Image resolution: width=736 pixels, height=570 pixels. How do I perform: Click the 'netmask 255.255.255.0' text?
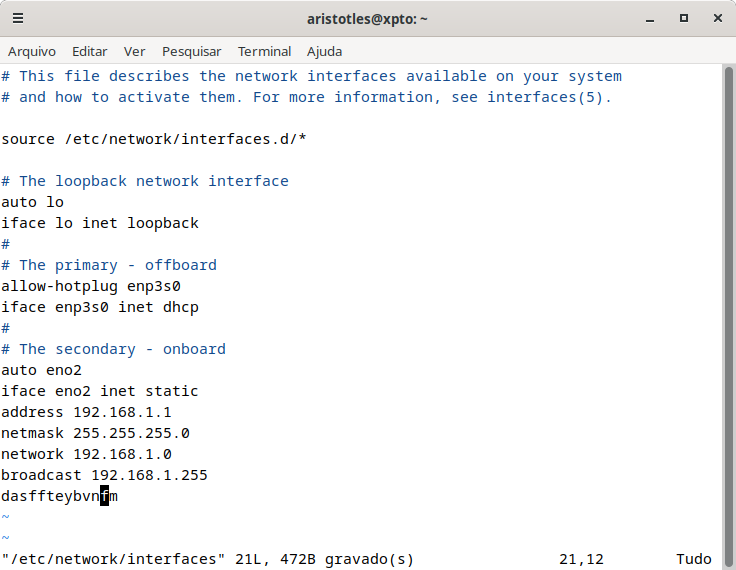95,433
